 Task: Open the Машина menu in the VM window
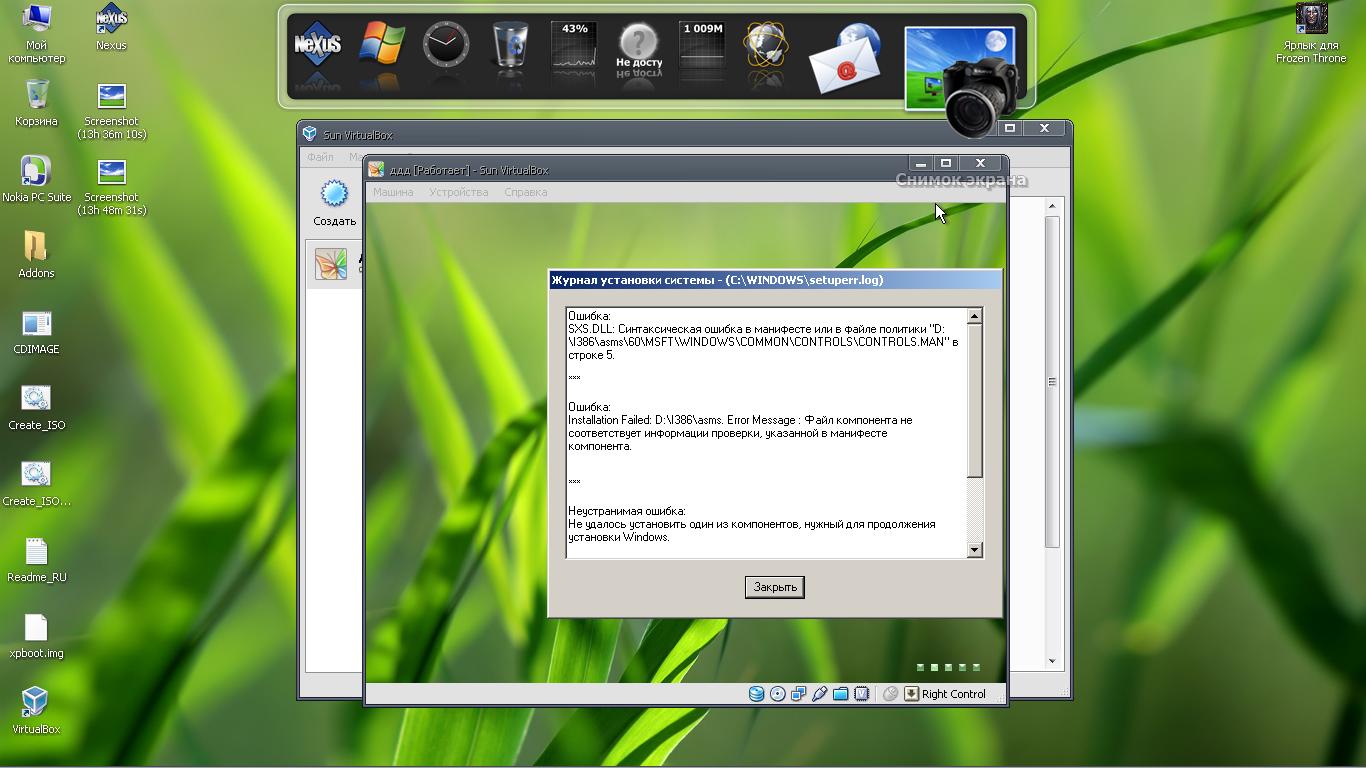point(392,192)
